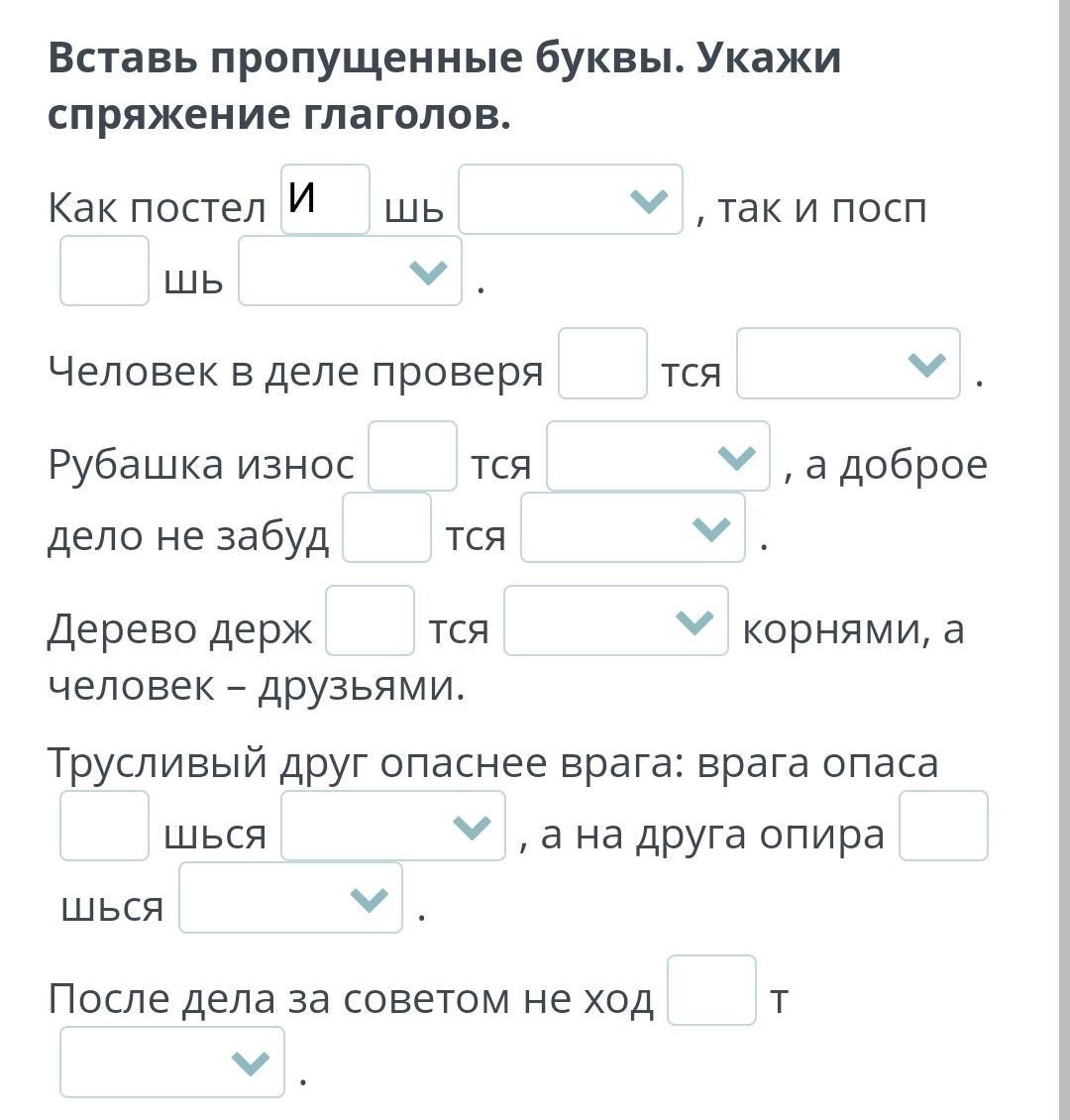Screen dimensions: 1070x1120
Task: Click the letter box in "не ход…т"
Action: tap(711, 990)
